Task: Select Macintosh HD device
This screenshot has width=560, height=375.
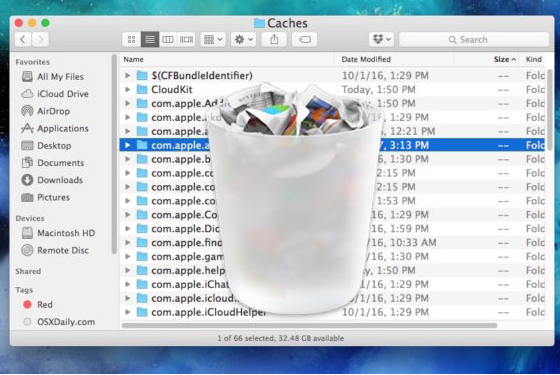Action: tap(58, 233)
